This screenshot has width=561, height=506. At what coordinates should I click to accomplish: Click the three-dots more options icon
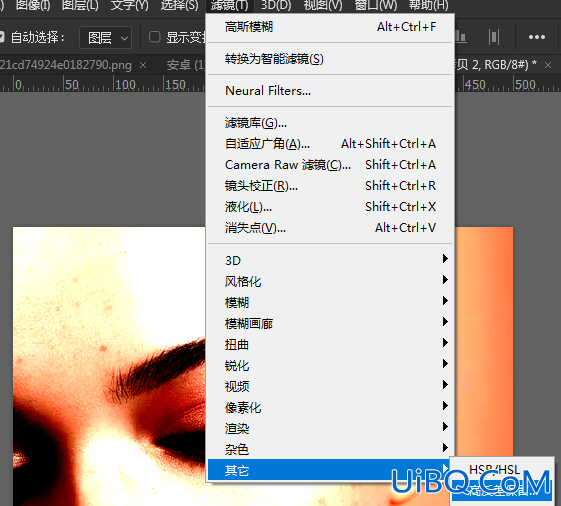(537, 37)
